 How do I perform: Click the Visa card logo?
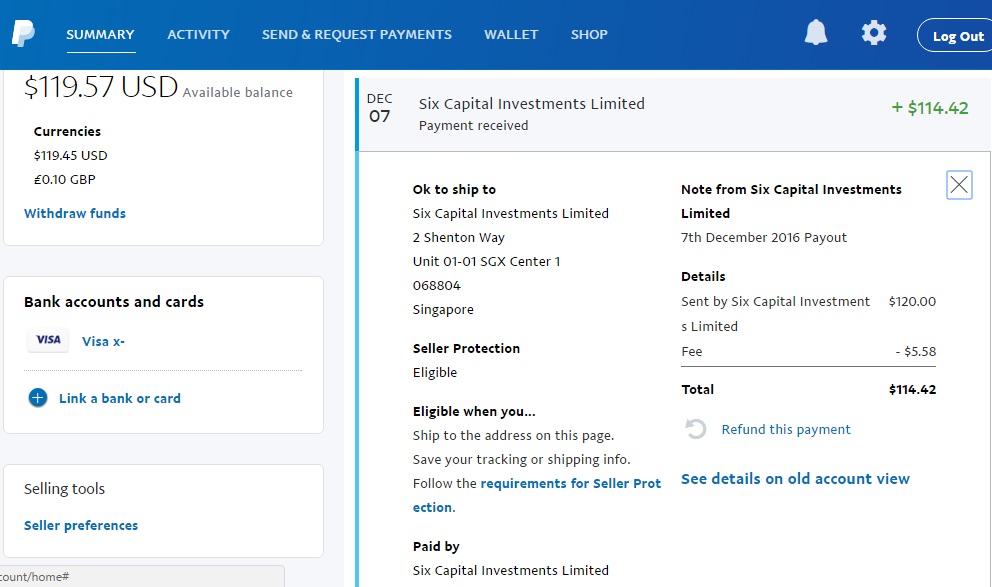click(x=48, y=341)
